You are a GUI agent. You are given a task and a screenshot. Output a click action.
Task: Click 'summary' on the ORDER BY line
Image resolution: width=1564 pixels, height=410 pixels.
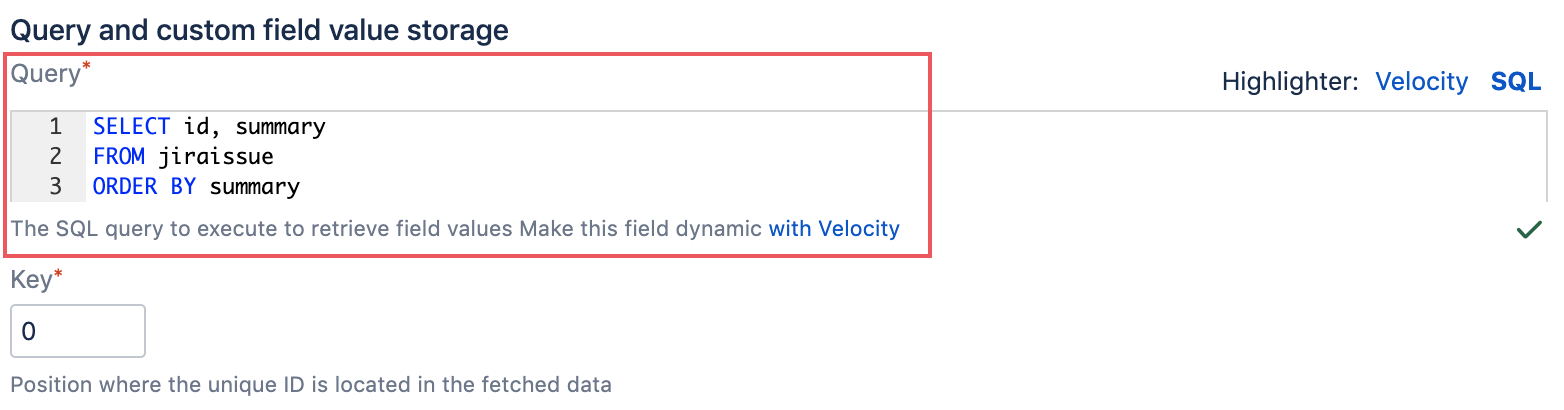[254, 187]
